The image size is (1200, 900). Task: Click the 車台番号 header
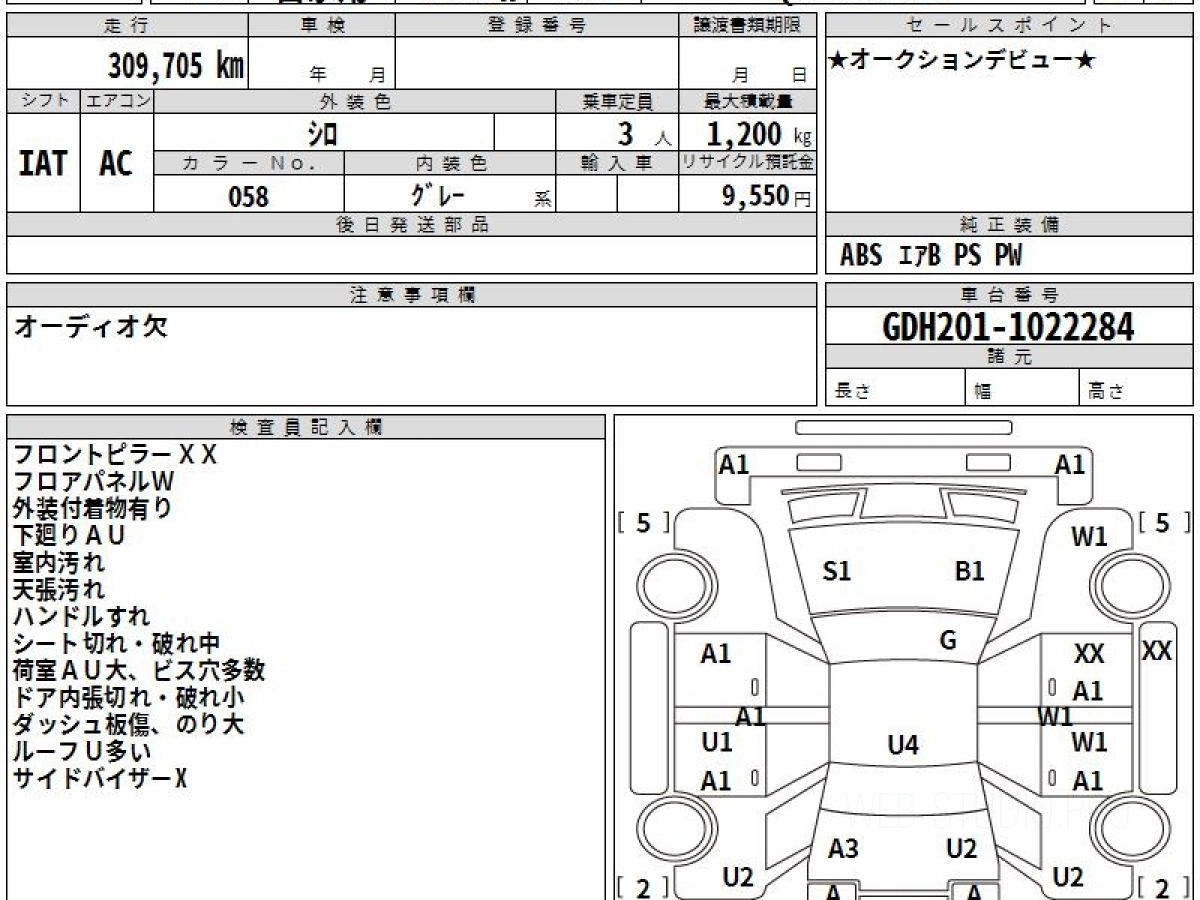click(x=1010, y=295)
